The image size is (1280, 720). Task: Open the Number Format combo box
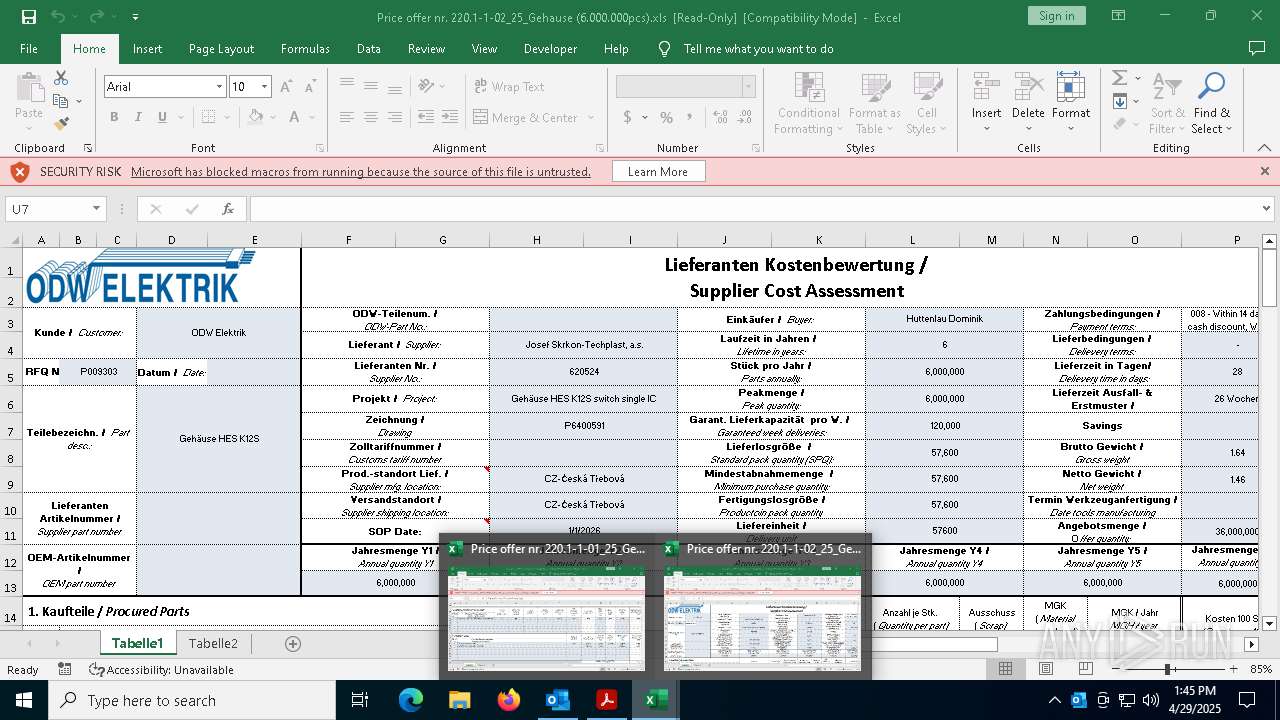click(x=686, y=87)
